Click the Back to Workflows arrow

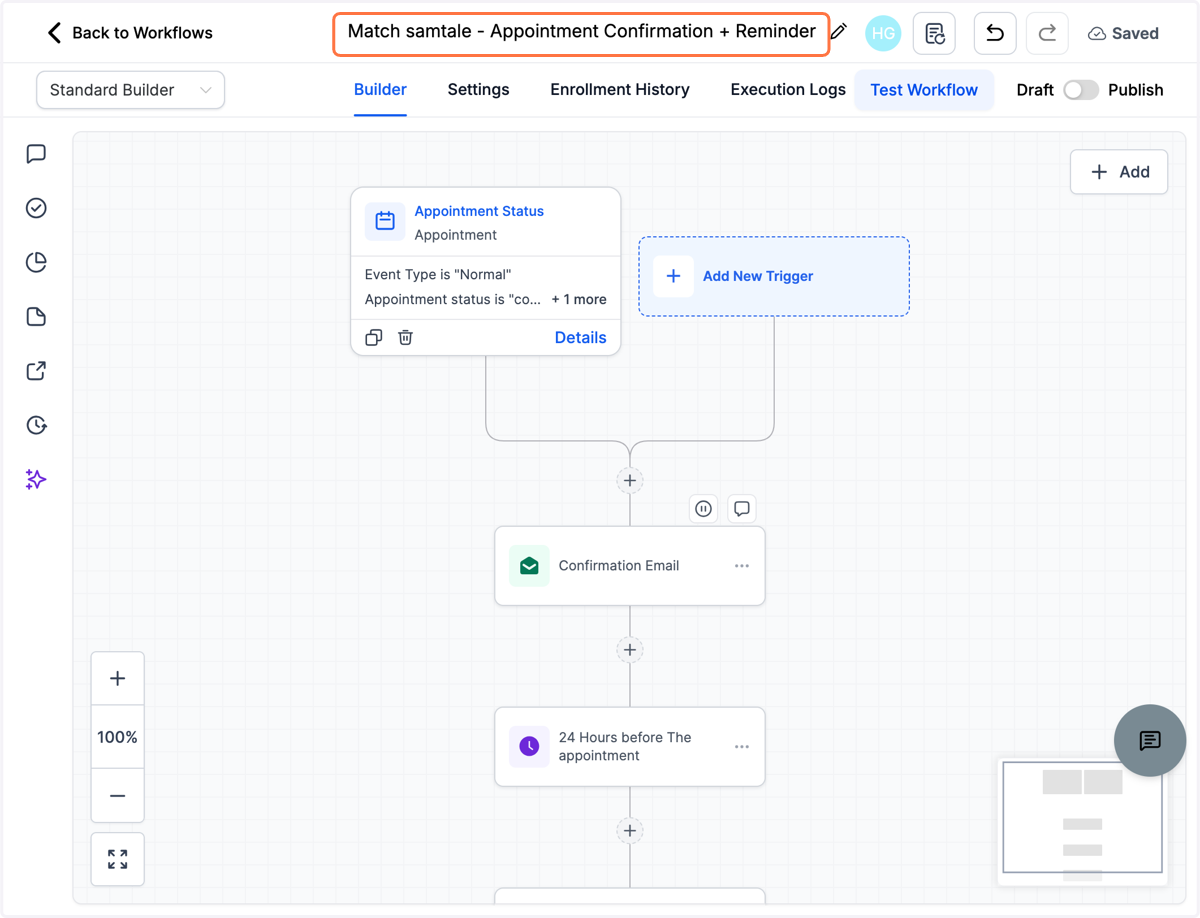click(x=54, y=33)
